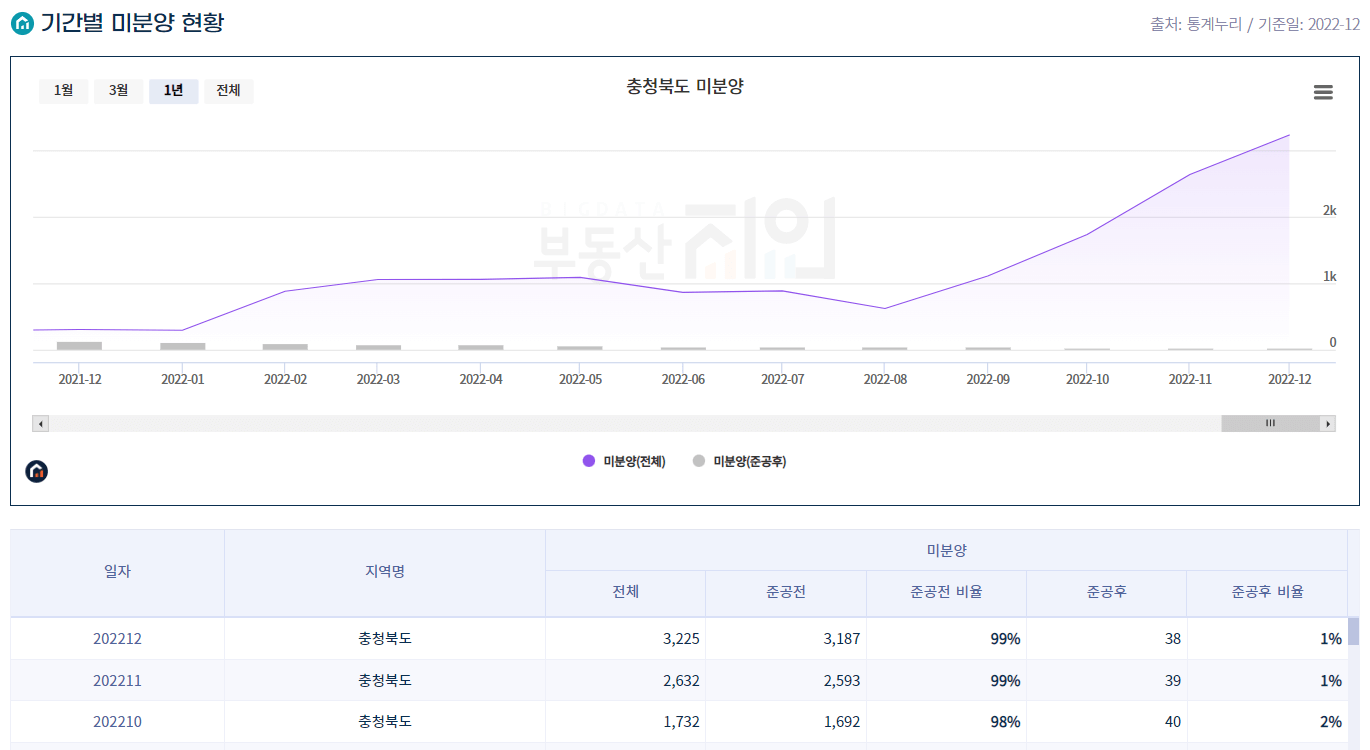This screenshot has width=1370, height=750.
Task: Click the 2022-10 axis label
Action: (1087, 380)
